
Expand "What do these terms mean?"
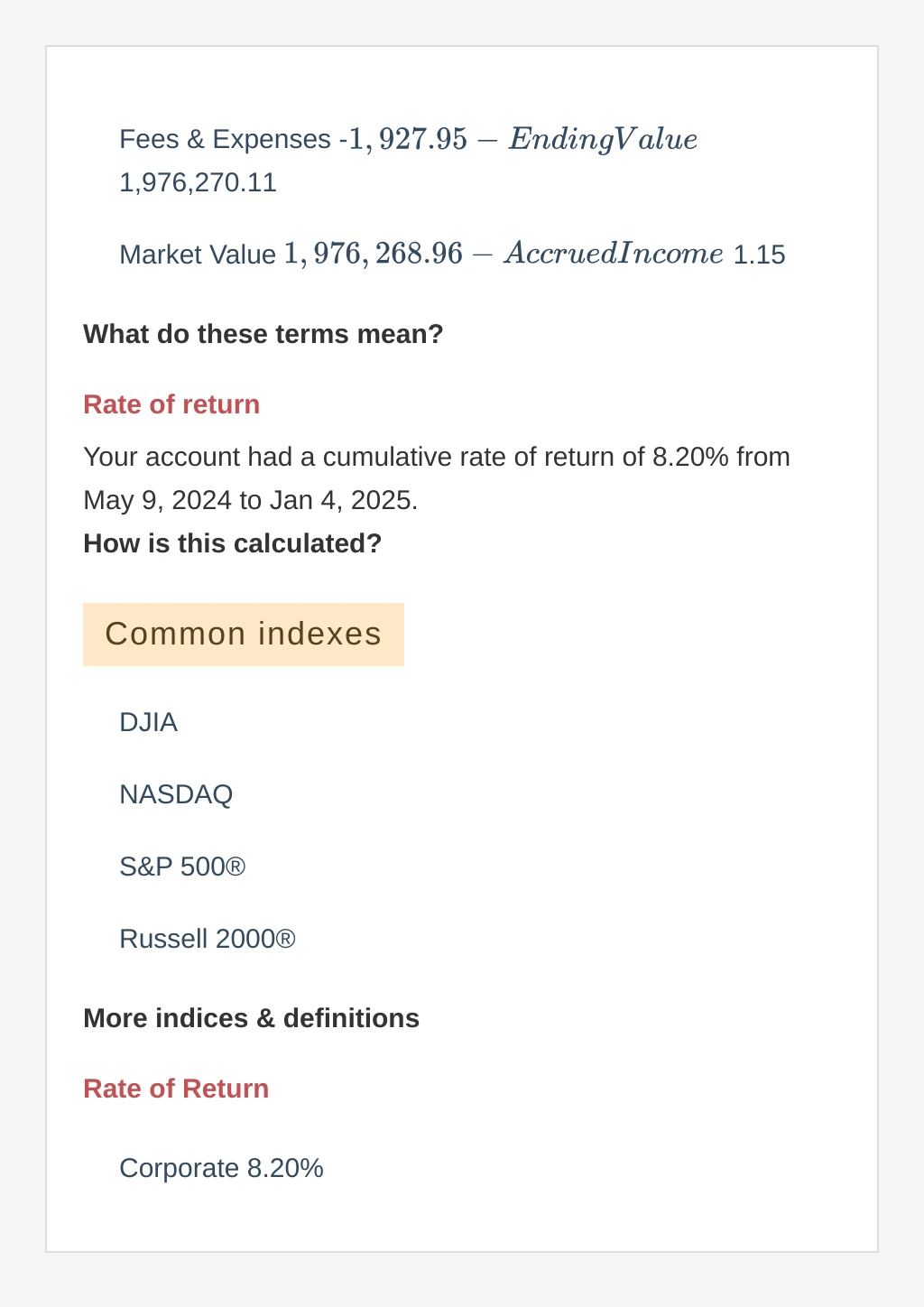pos(263,334)
